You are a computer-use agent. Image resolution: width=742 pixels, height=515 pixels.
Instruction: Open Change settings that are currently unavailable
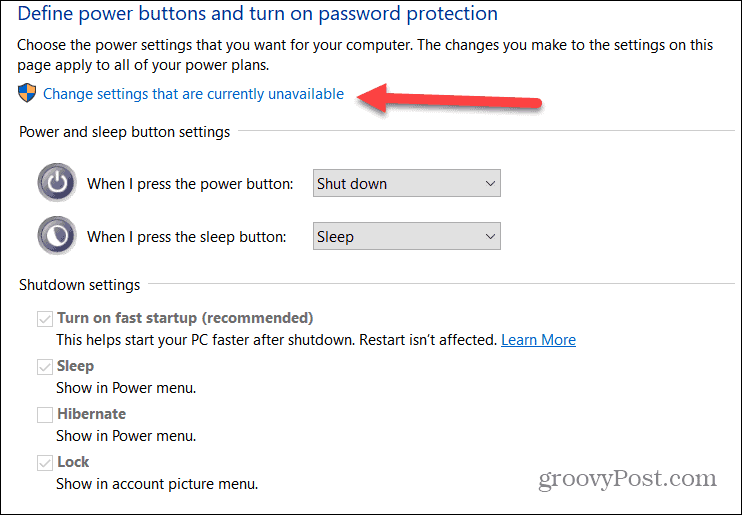(193, 94)
